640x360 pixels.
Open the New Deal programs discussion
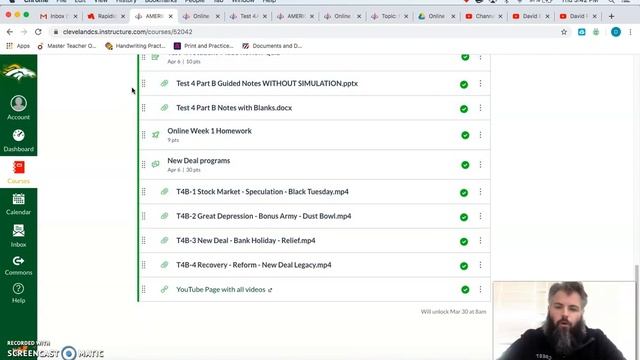click(199, 161)
